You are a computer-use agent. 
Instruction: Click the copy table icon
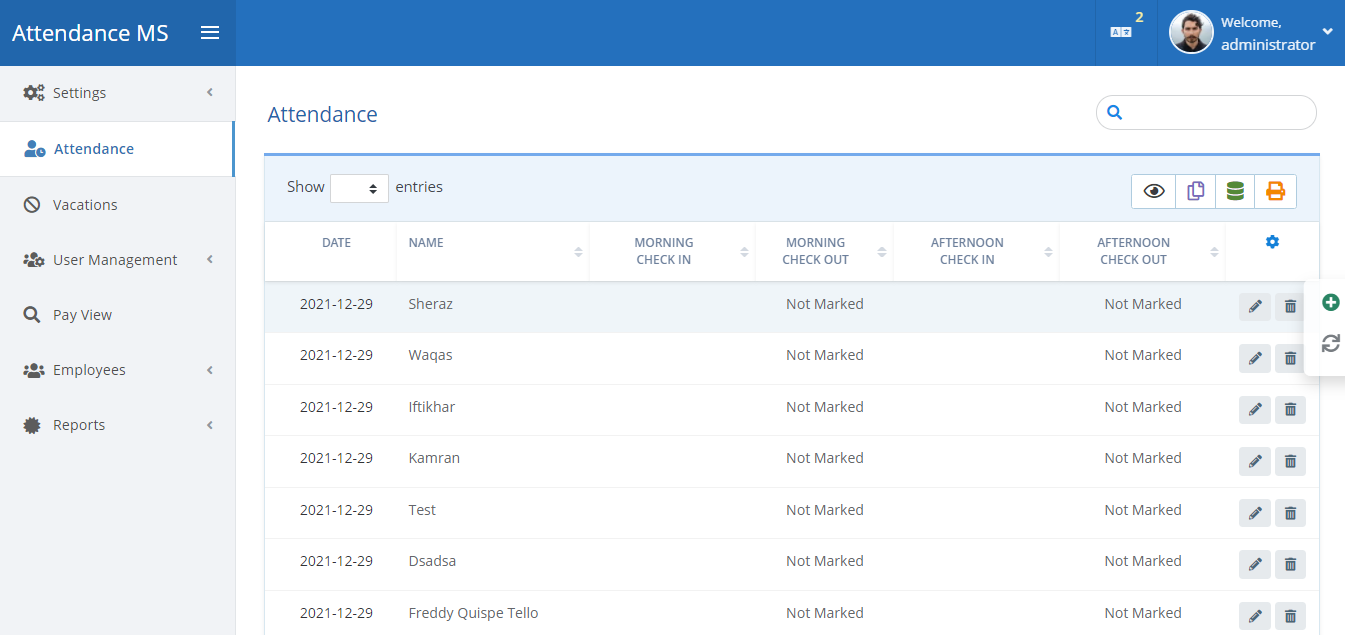[x=1195, y=191]
